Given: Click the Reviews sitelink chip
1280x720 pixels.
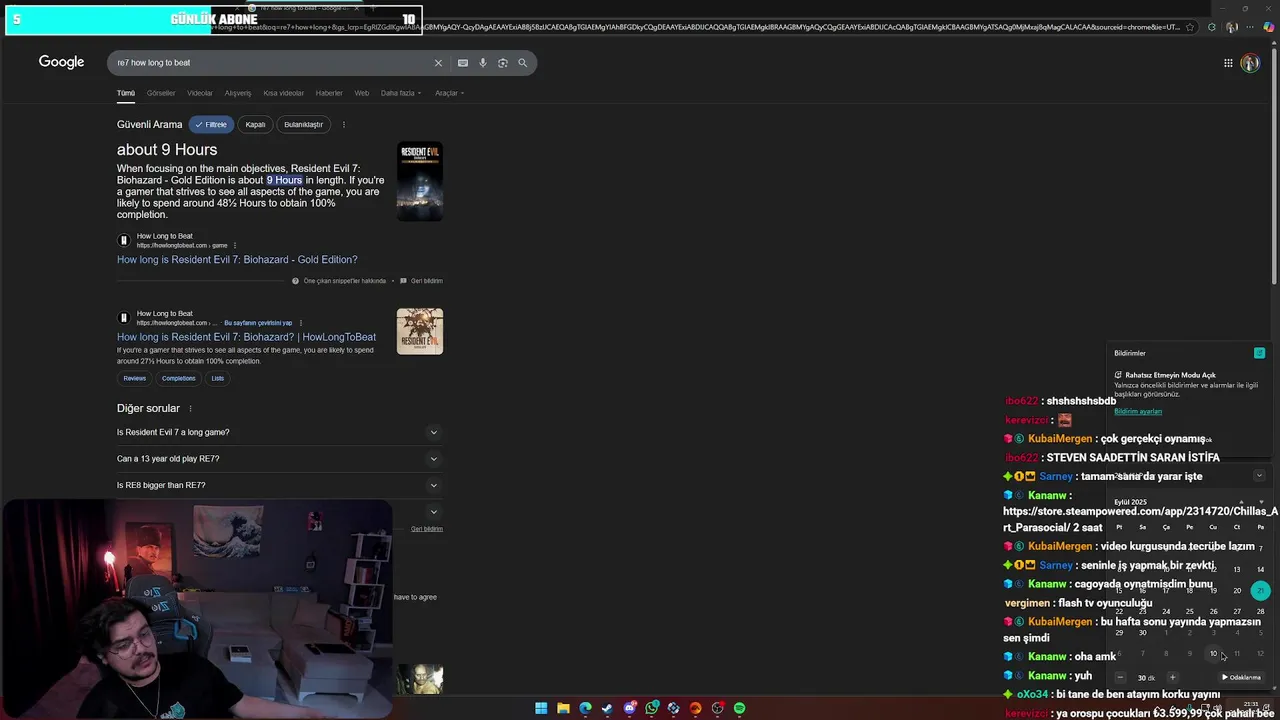Looking at the screenshot, I should (135, 378).
